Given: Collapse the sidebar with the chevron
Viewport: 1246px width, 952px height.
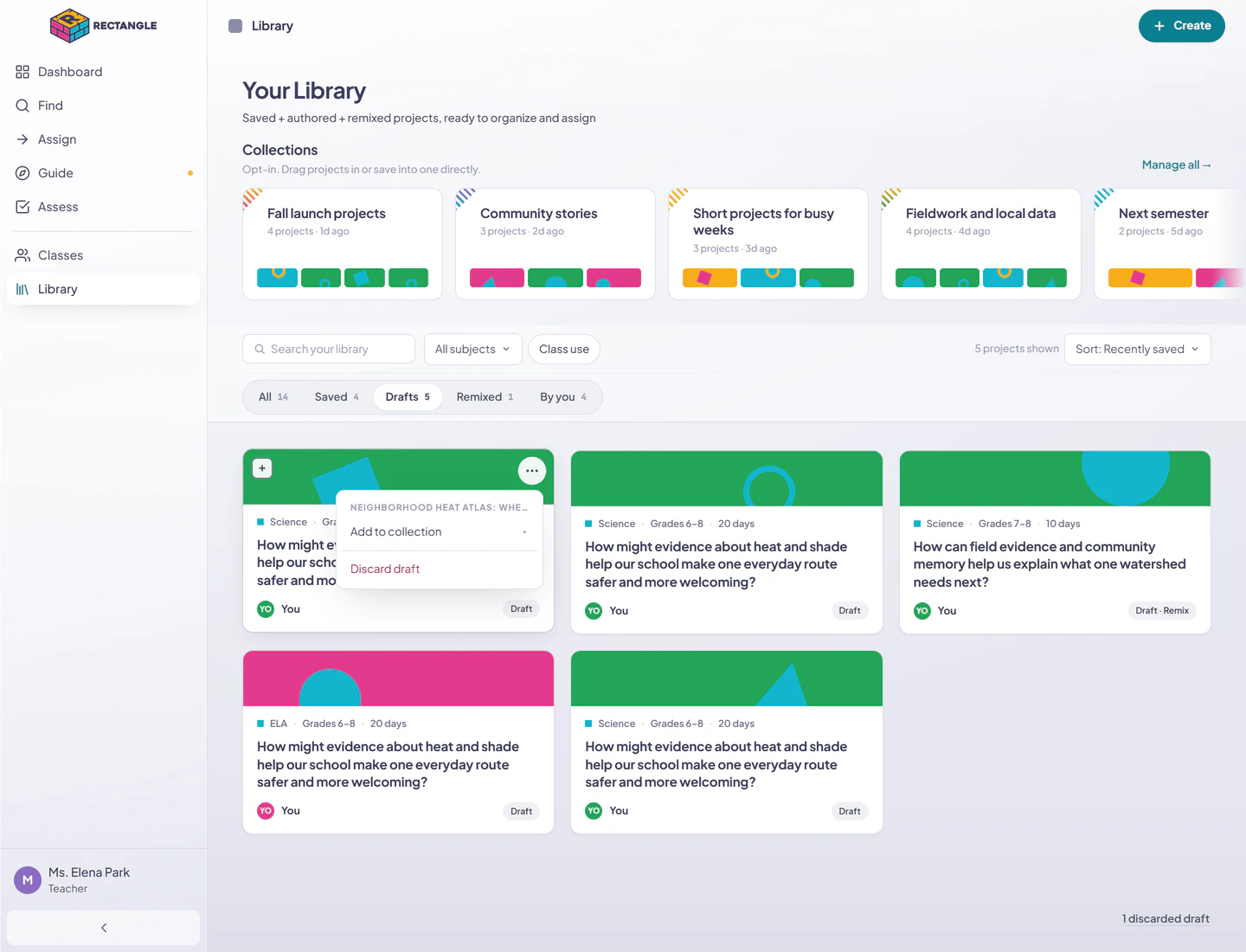Looking at the screenshot, I should click(103, 928).
